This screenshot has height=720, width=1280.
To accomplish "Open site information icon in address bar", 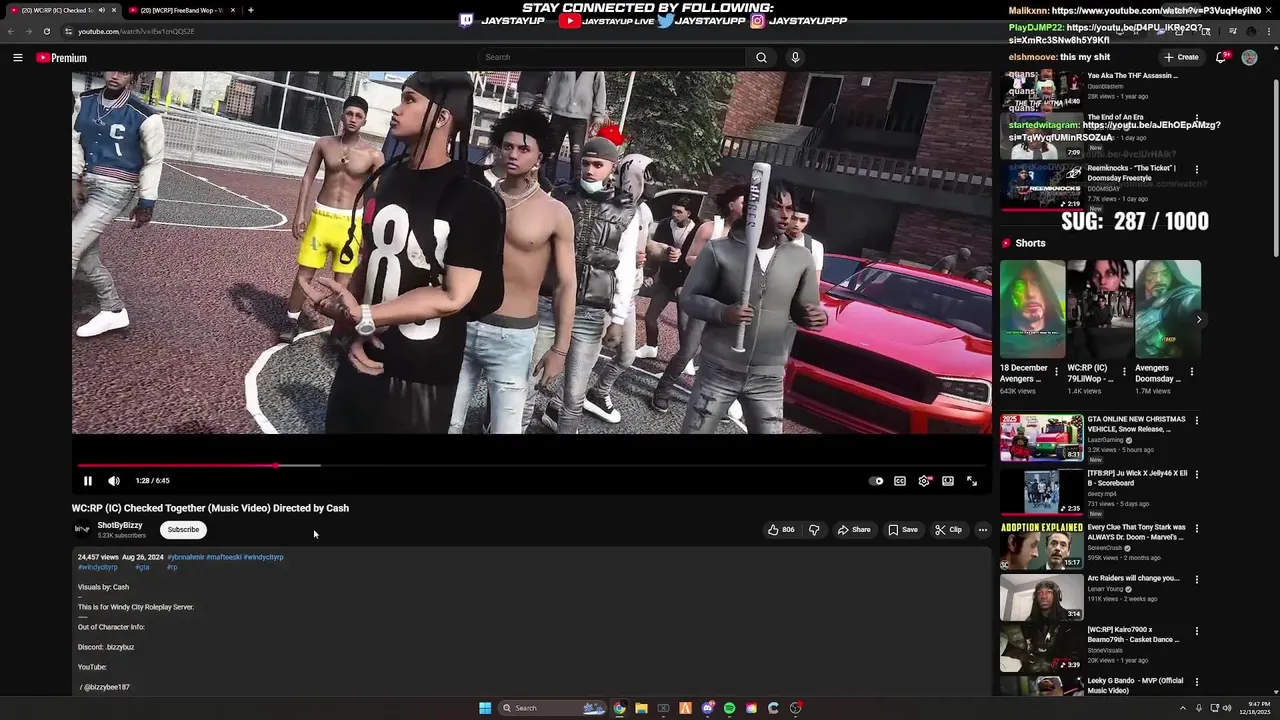I will point(69,31).
